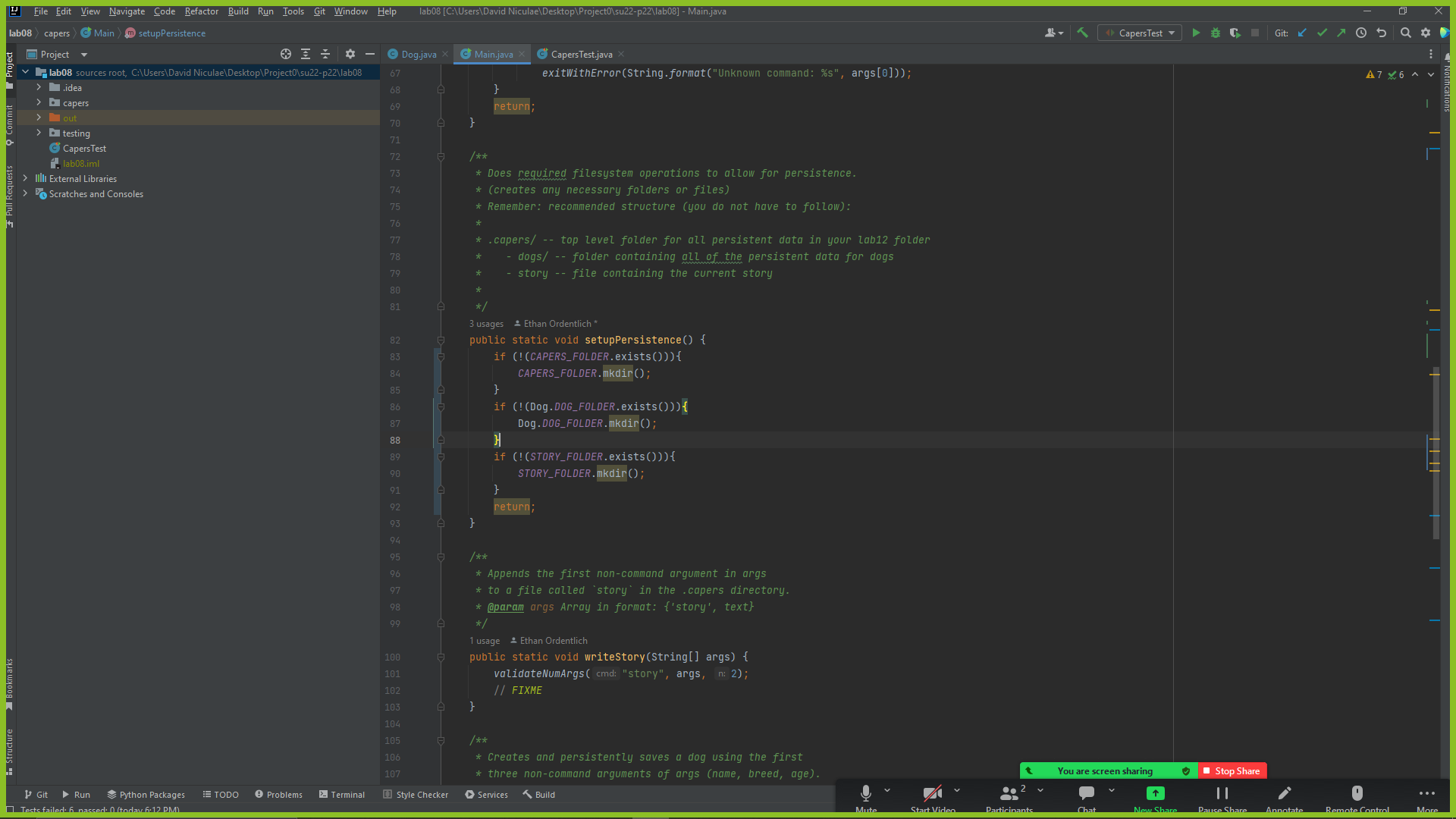
Task: Select lab08.iml file in tree
Action: [x=80, y=163]
